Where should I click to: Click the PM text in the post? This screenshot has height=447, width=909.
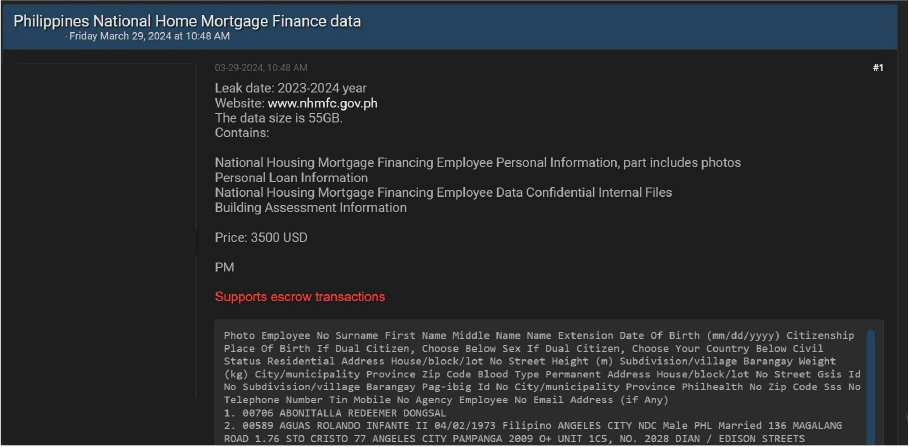(x=224, y=267)
